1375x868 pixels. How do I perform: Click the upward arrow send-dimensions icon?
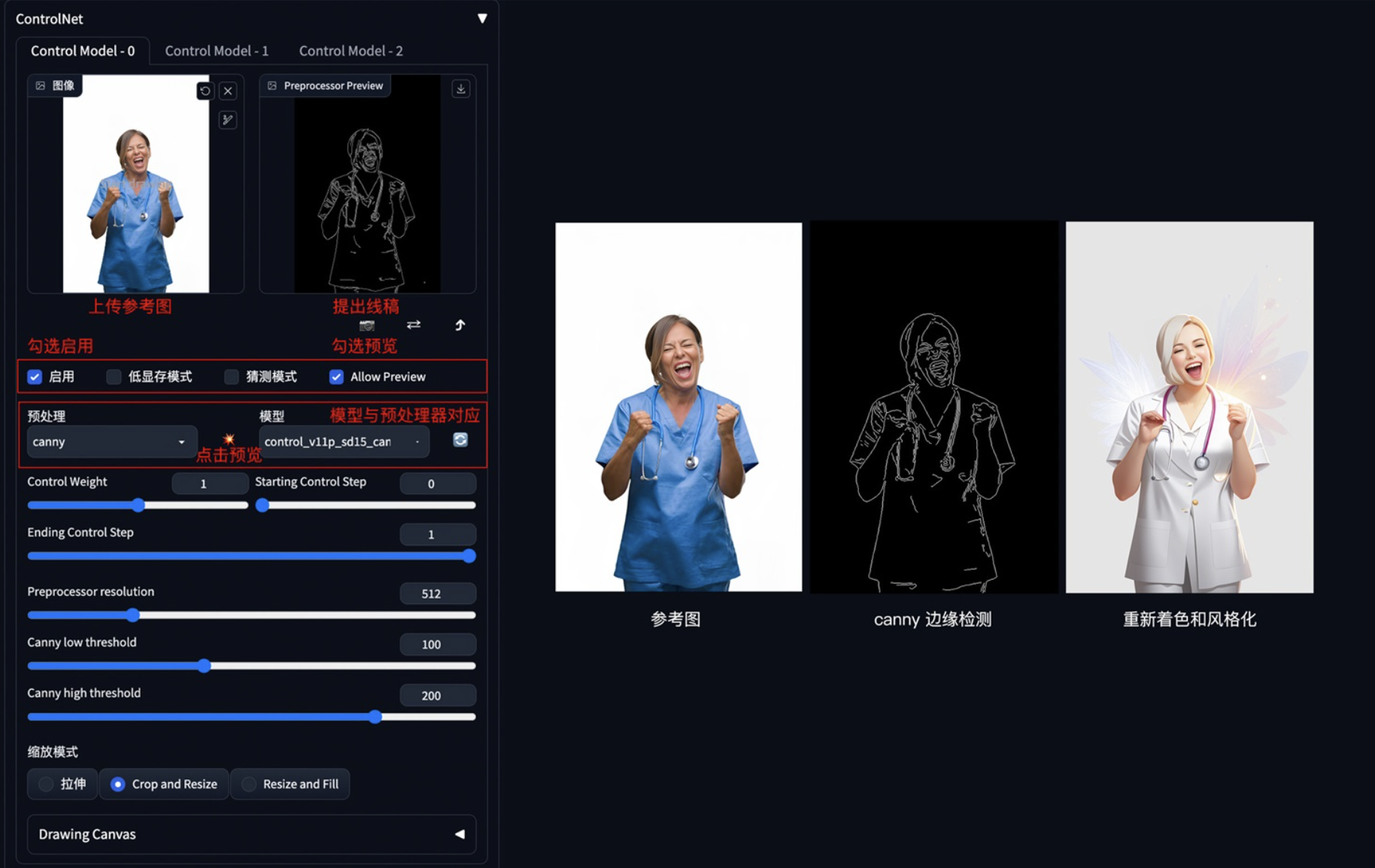pyautogui.click(x=460, y=325)
